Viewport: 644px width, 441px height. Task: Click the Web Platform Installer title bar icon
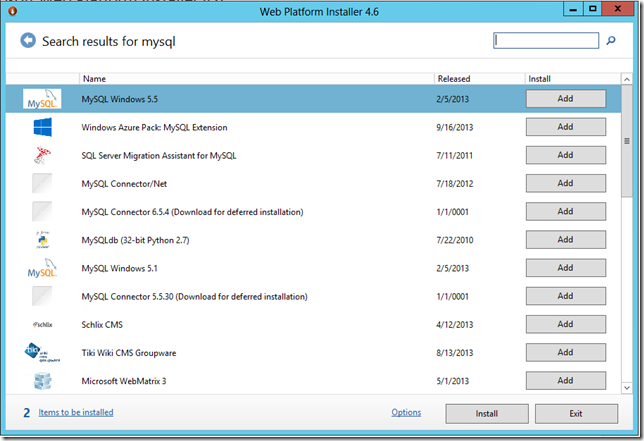(12, 11)
